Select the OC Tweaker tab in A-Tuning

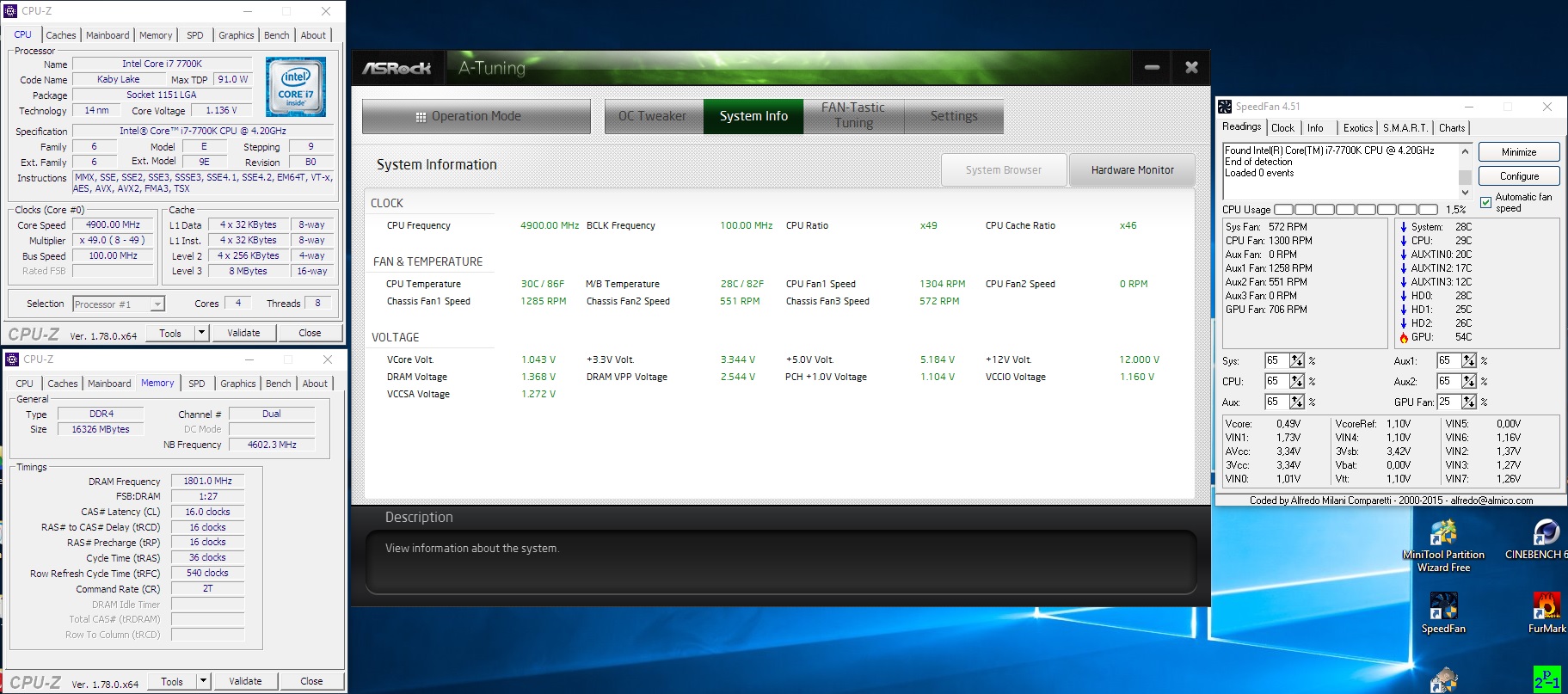tap(653, 116)
